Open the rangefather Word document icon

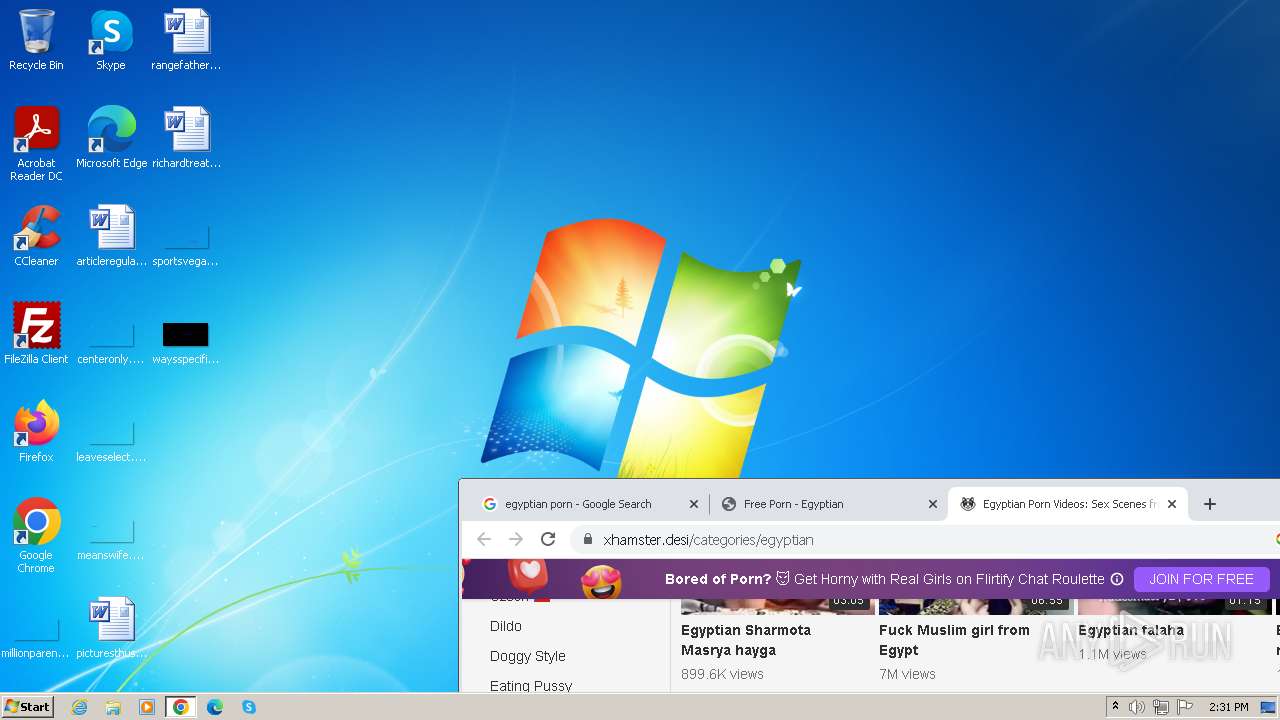click(x=186, y=40)
